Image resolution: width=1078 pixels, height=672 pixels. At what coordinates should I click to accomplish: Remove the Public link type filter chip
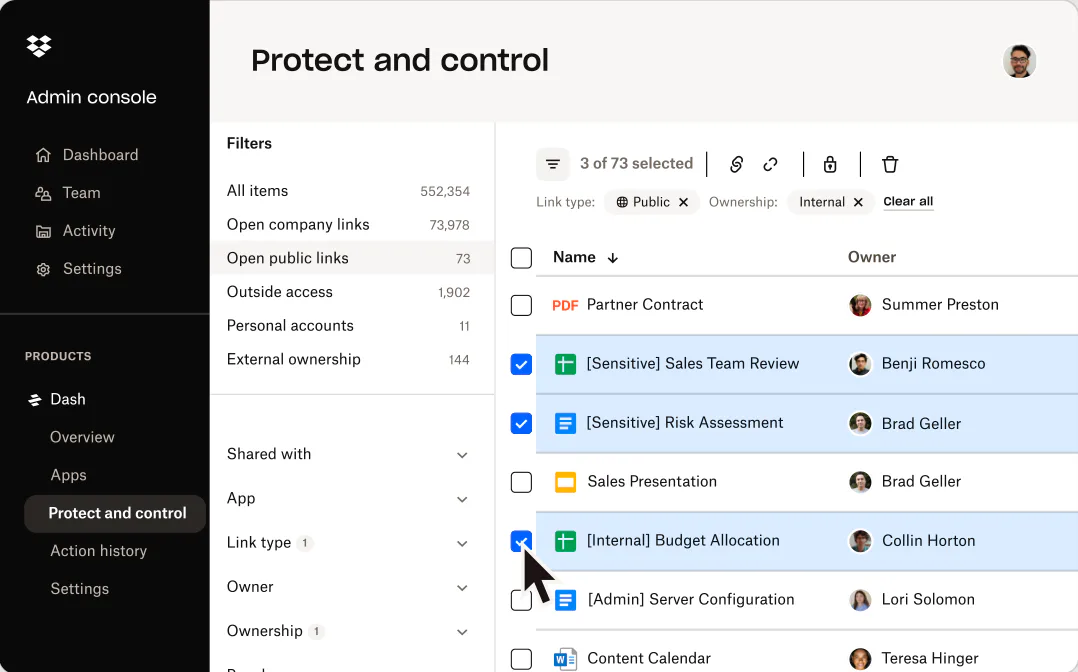click(x=683, y=202)
